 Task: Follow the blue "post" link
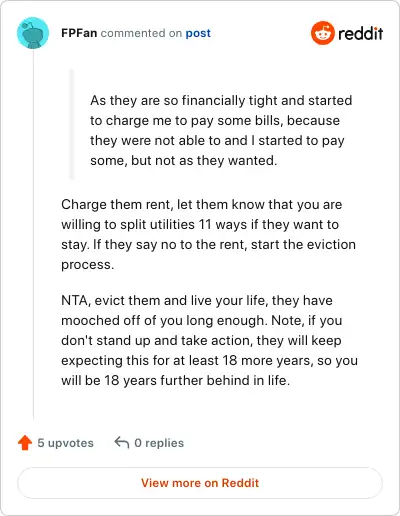[x=198, y=33]
